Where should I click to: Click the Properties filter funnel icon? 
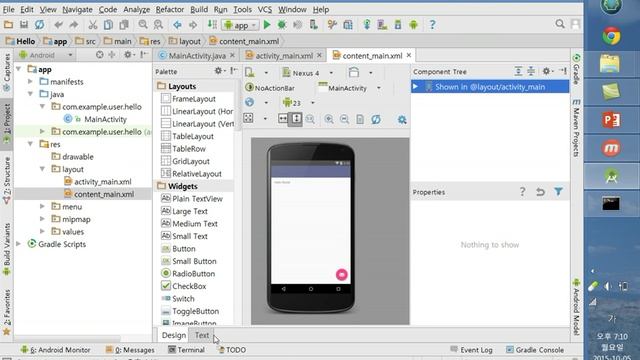[x=558, y=191]
